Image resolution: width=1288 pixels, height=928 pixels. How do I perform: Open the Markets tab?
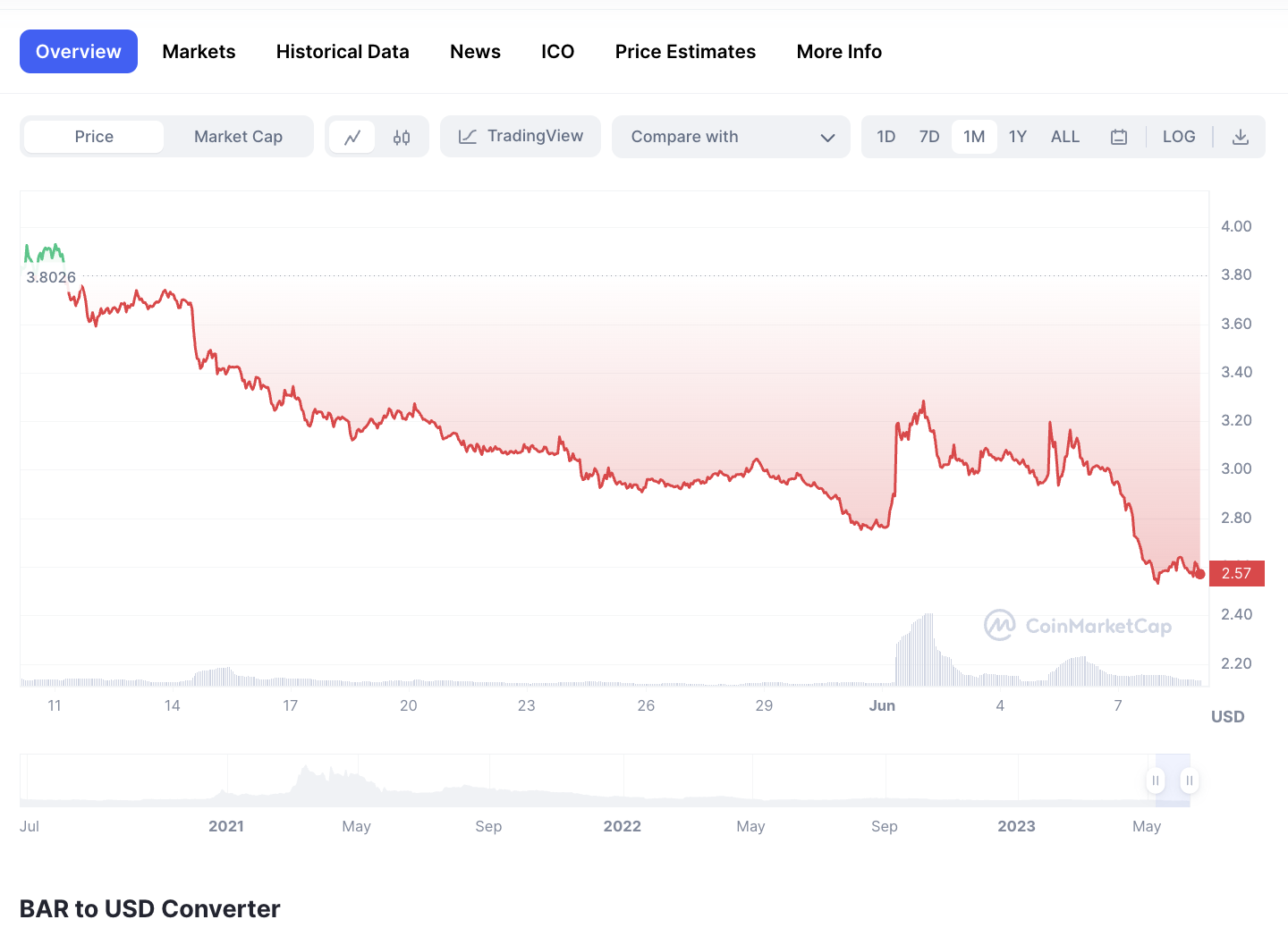[199, 52]
